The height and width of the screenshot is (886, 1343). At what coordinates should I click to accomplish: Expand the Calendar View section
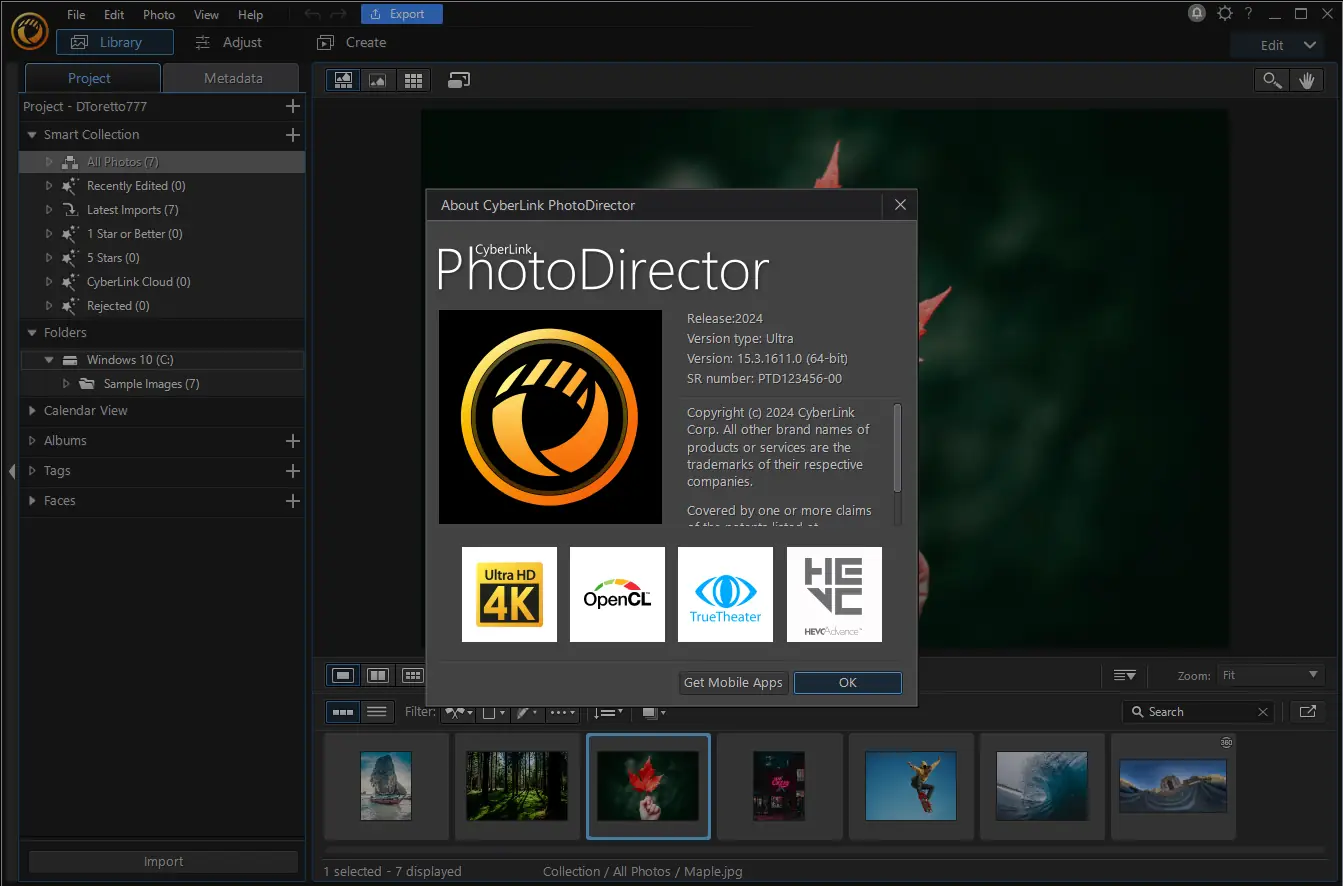click(x=33, y=411)
